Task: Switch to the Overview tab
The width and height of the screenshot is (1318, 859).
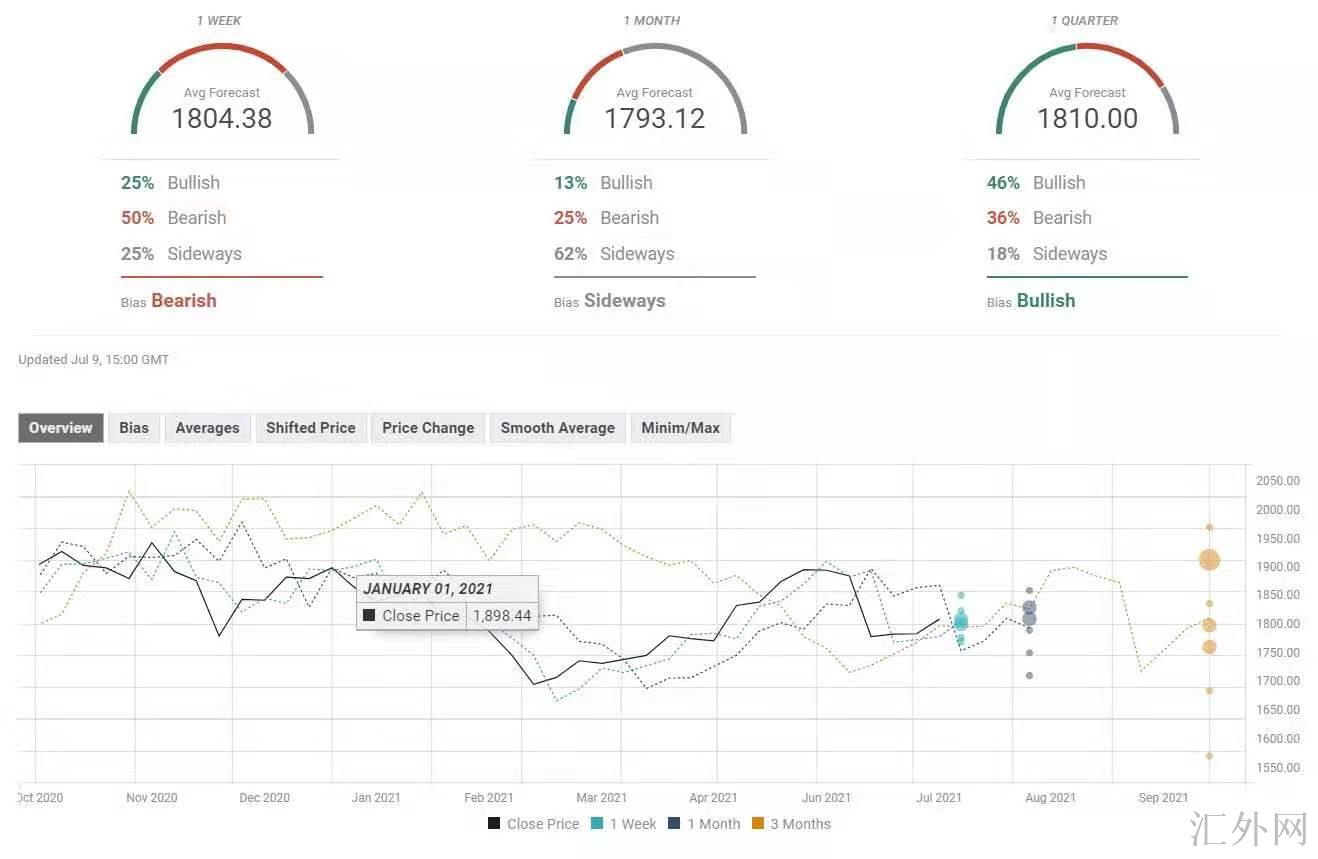Action: point(60,428)
